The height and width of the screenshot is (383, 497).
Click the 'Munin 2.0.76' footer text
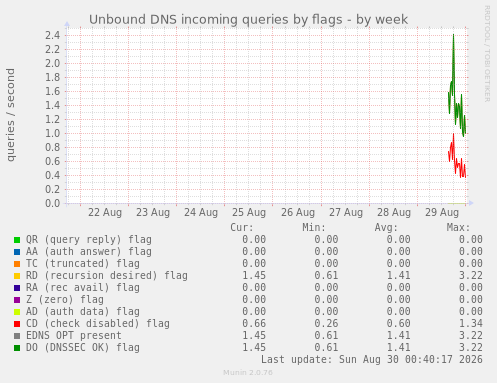[x=248, y=372]
